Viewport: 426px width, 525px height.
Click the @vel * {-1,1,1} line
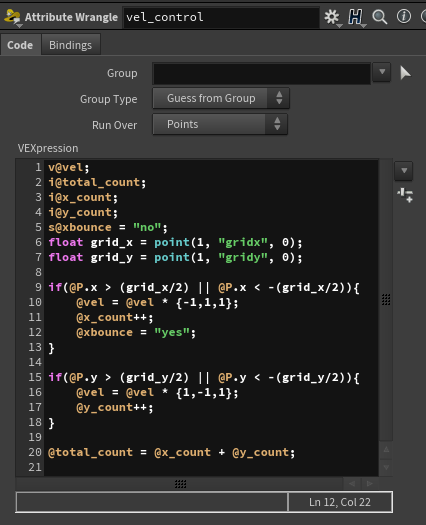coord(157,303)
